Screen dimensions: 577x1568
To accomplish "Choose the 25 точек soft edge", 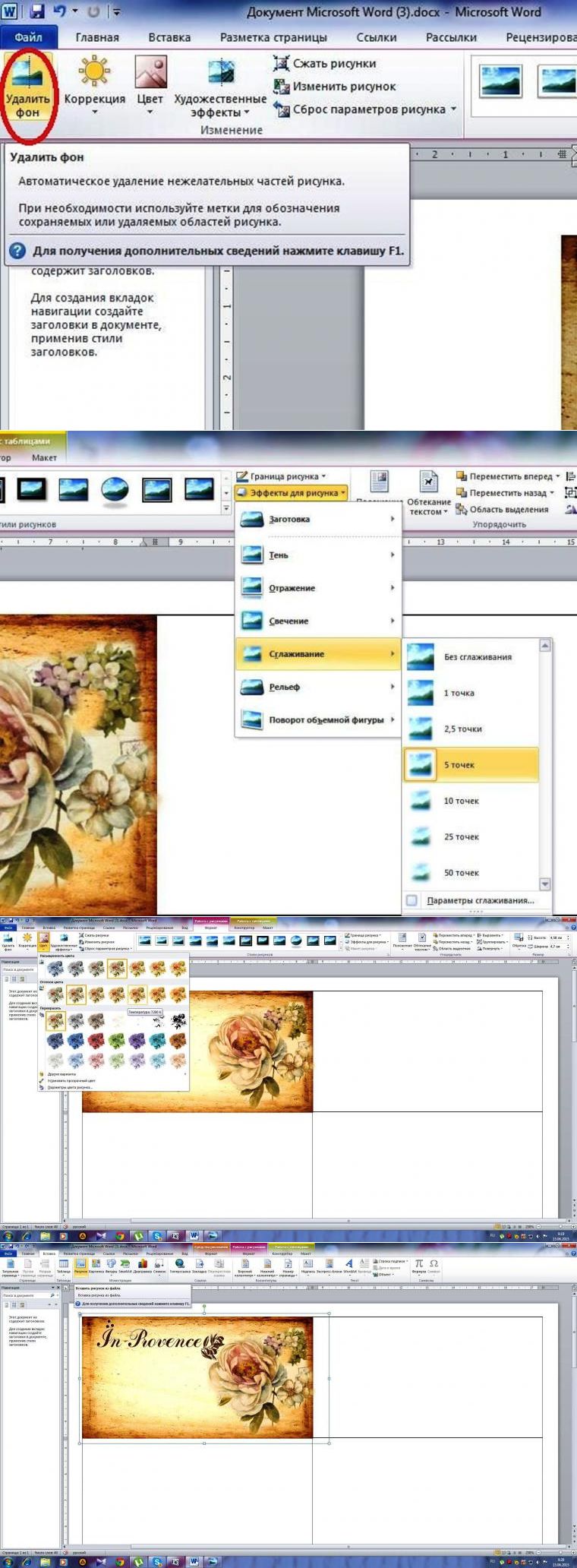I will 470,837.
